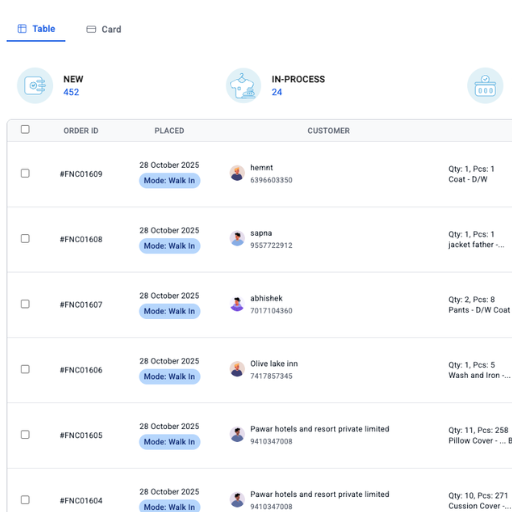Click Mode: Walk In badge for #FNC01606
This screenshot has width=512, height=512.
click(169, 377)
